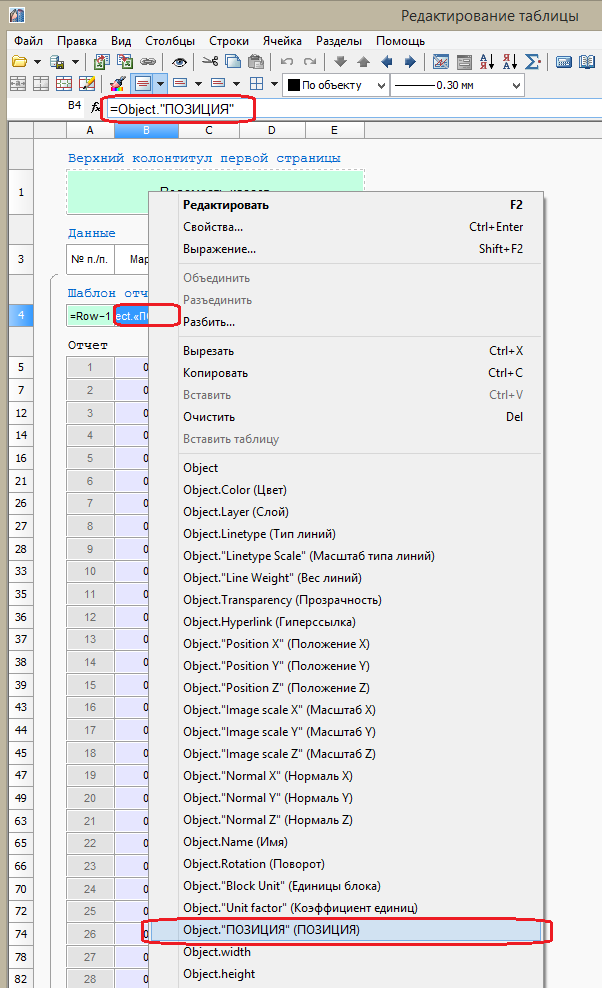Open the Правка menu
This screenshot has width=602, height=988.
pos(77,41)
